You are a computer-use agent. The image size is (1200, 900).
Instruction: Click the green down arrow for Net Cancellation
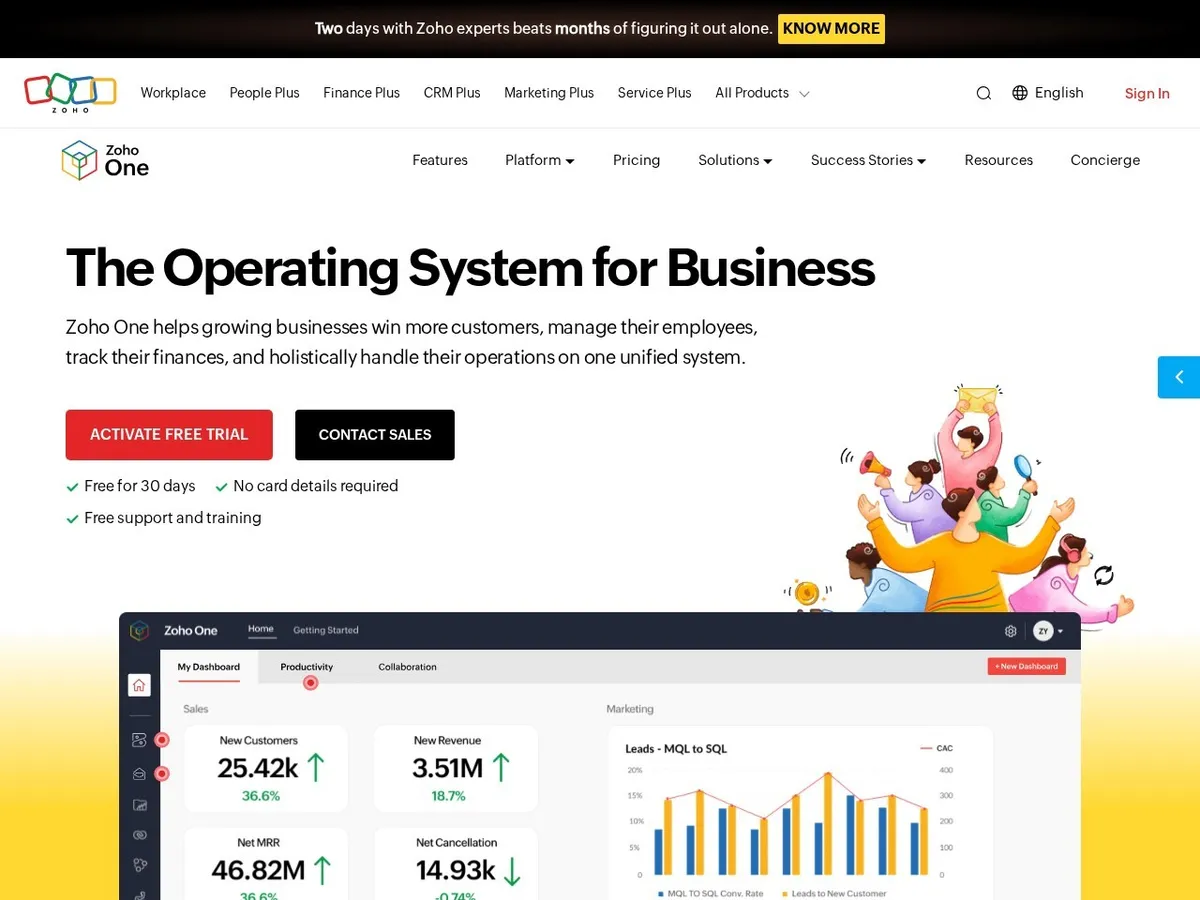click(512, 870)
